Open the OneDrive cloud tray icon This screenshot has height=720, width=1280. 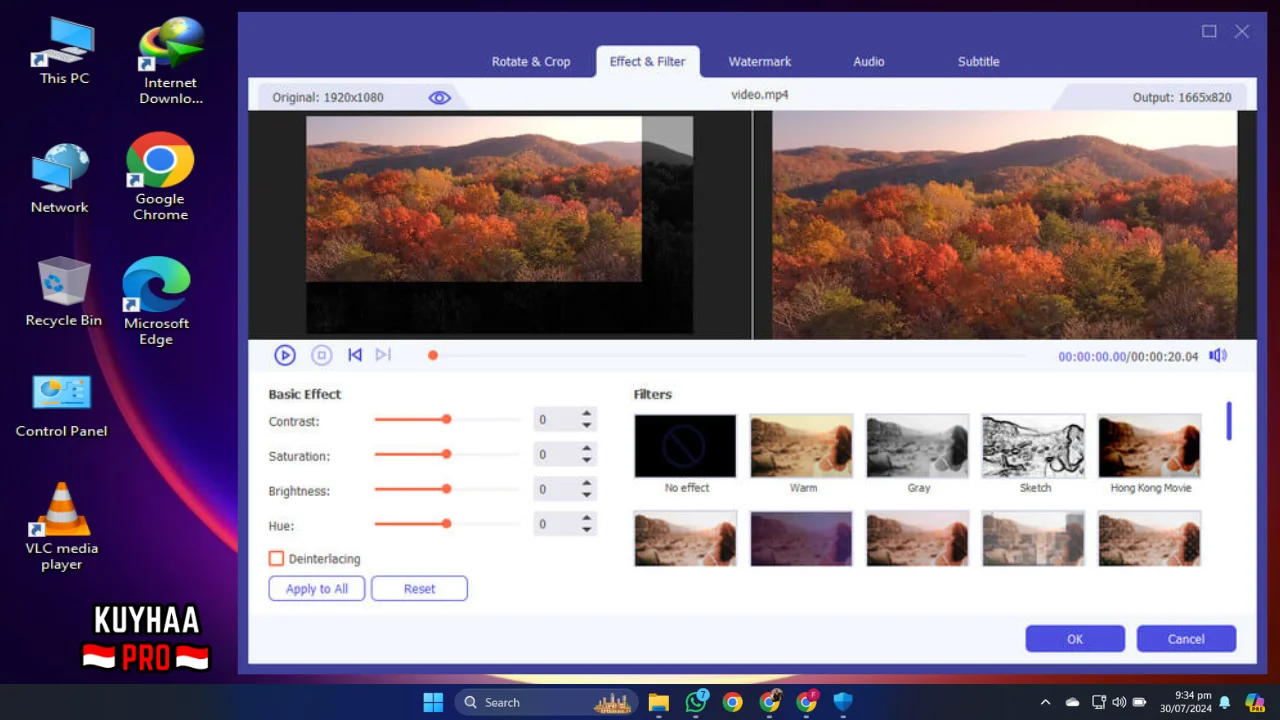click(x=1073, y=702)
